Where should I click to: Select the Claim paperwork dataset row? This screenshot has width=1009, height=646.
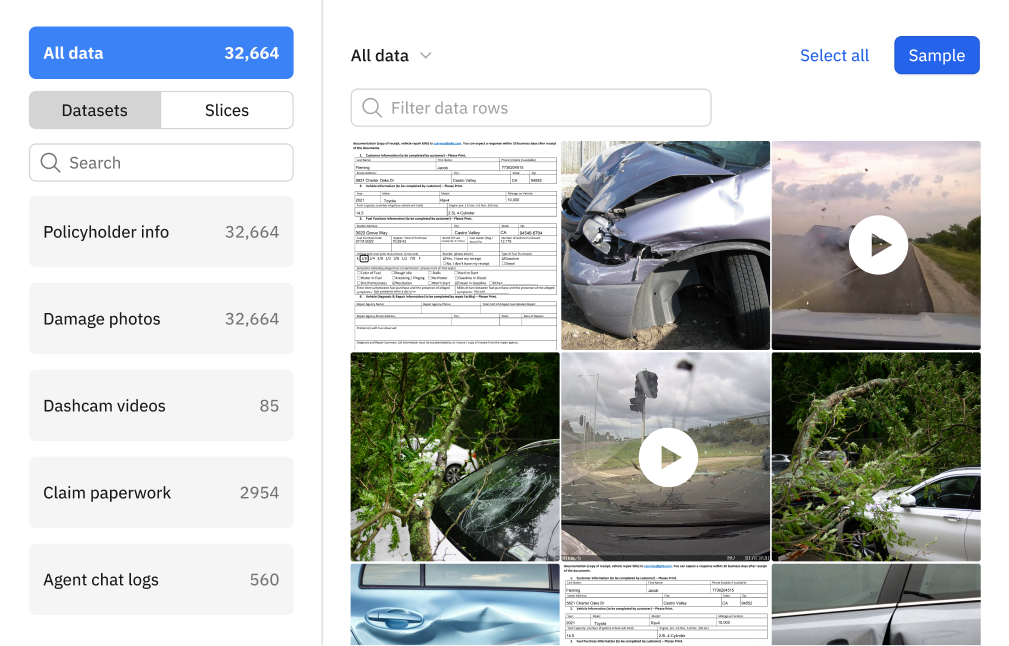[x=160, y=492]
